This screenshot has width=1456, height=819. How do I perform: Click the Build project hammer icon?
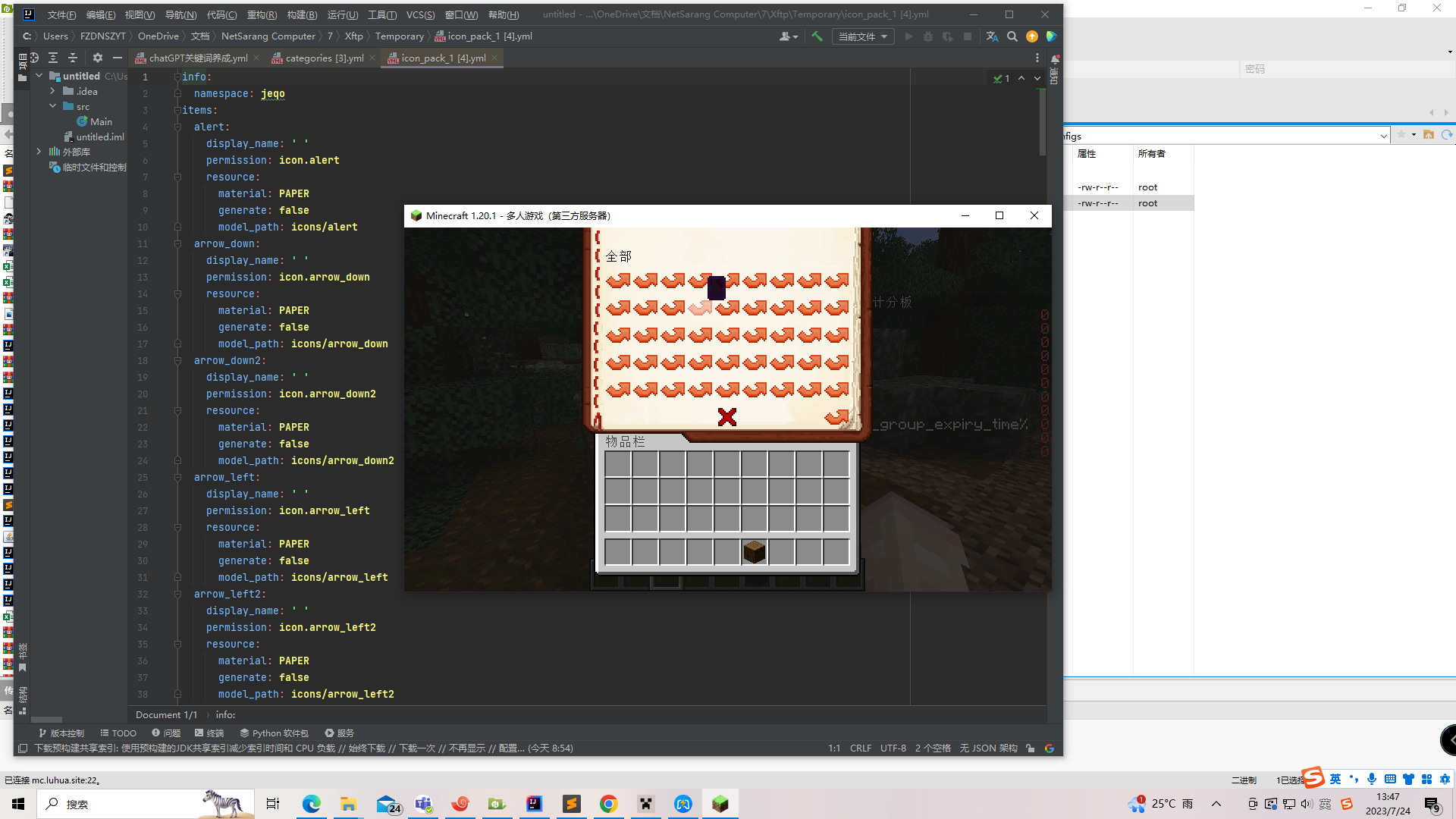point(817,36)
